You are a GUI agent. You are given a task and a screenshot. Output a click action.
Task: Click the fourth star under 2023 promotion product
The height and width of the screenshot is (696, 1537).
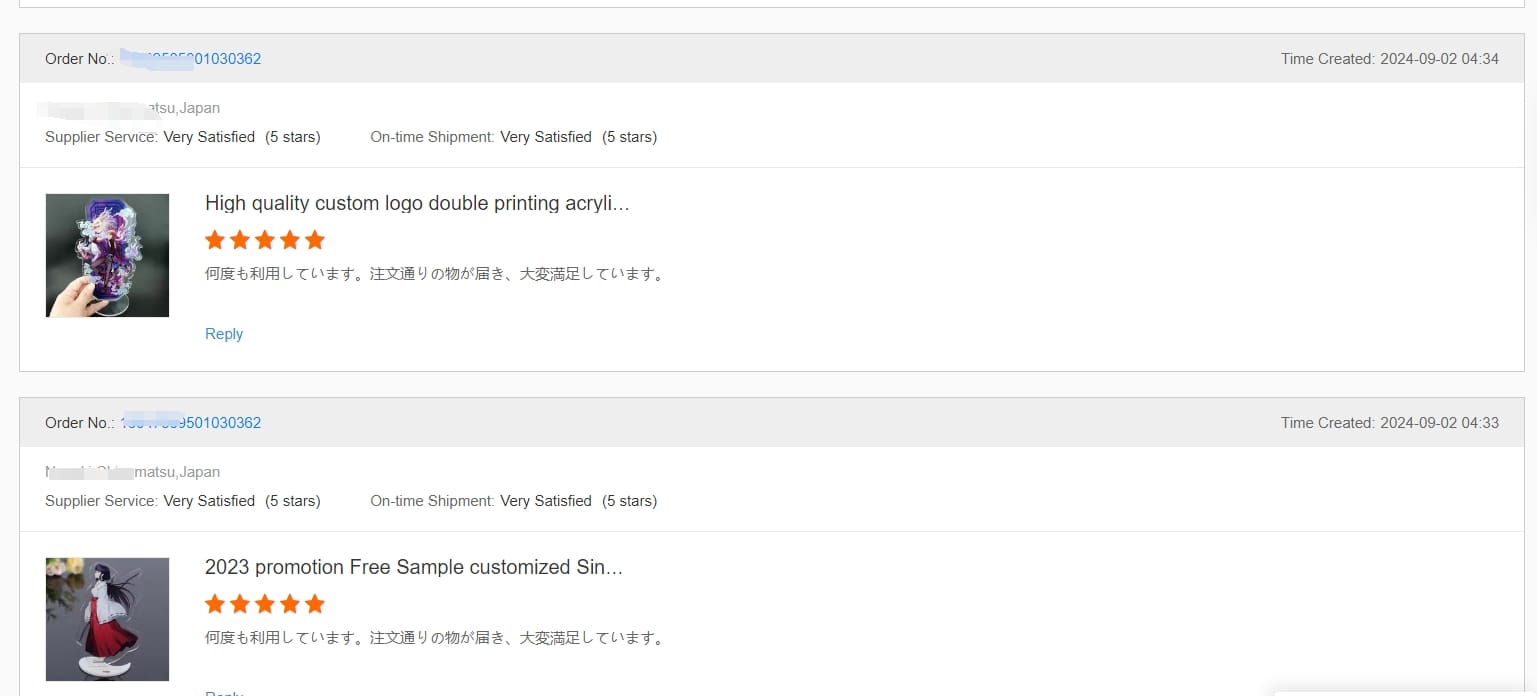tap(290, 604)
